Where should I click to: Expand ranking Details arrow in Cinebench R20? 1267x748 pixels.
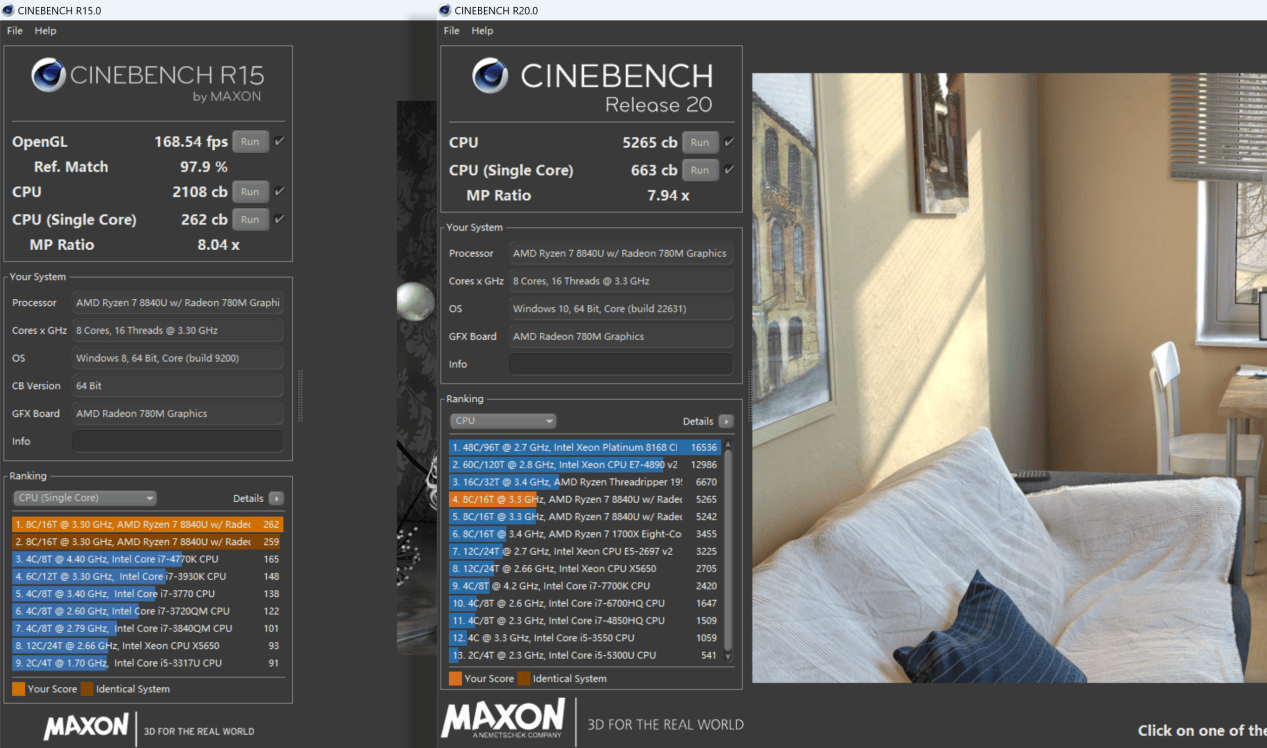tap(726, 421)
